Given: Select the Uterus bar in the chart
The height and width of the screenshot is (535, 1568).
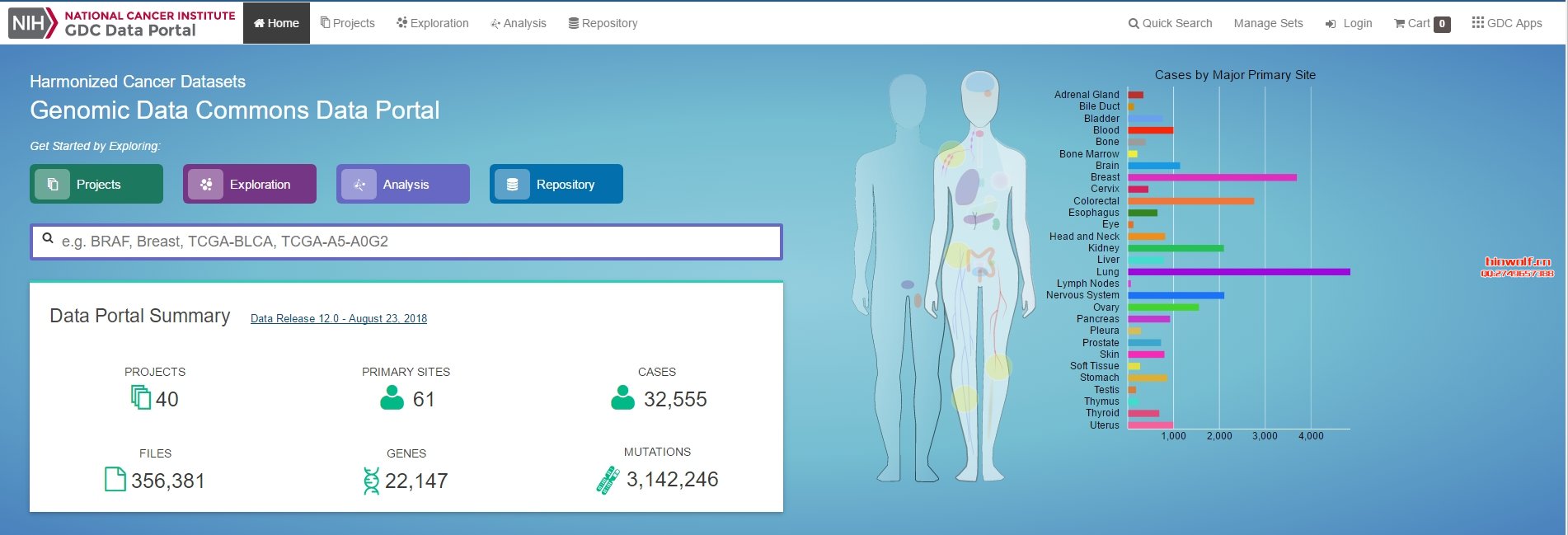Looking at the screenshot, I should coord(1150,425).
